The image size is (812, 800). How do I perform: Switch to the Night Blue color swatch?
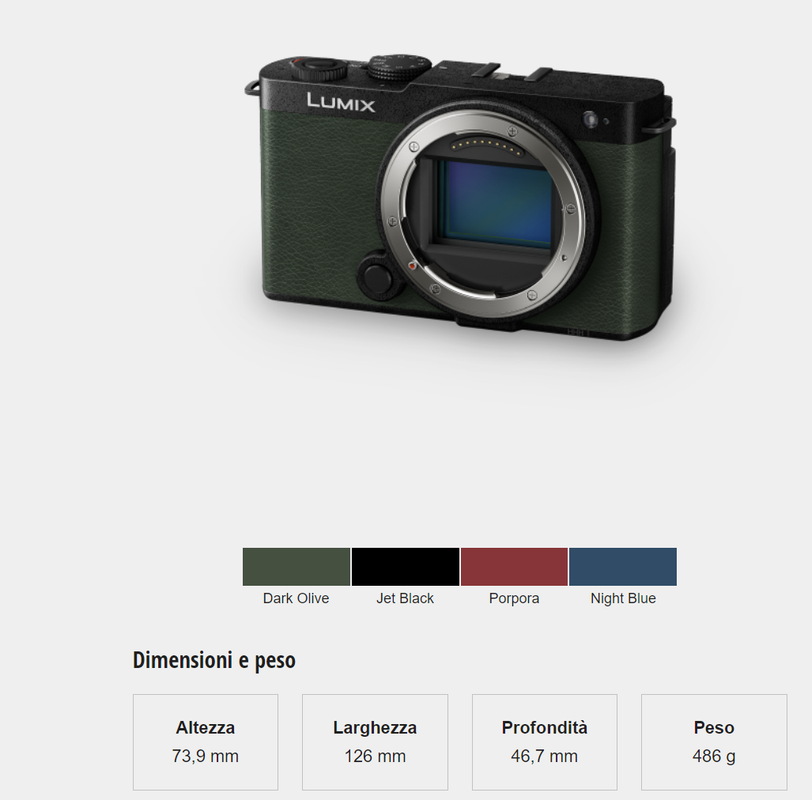[x=622, y=566]
